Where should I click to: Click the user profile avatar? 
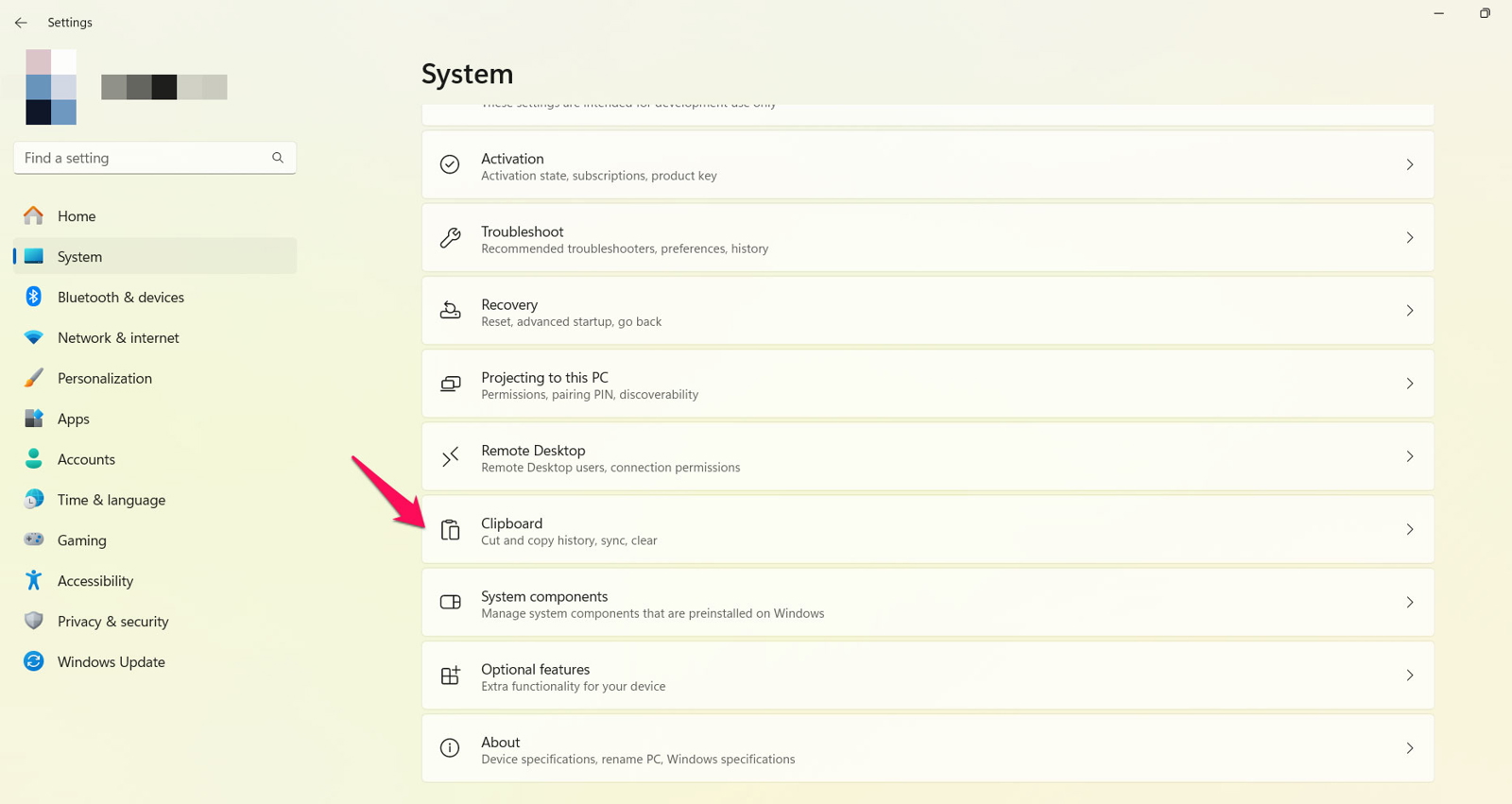click(51, 87)
